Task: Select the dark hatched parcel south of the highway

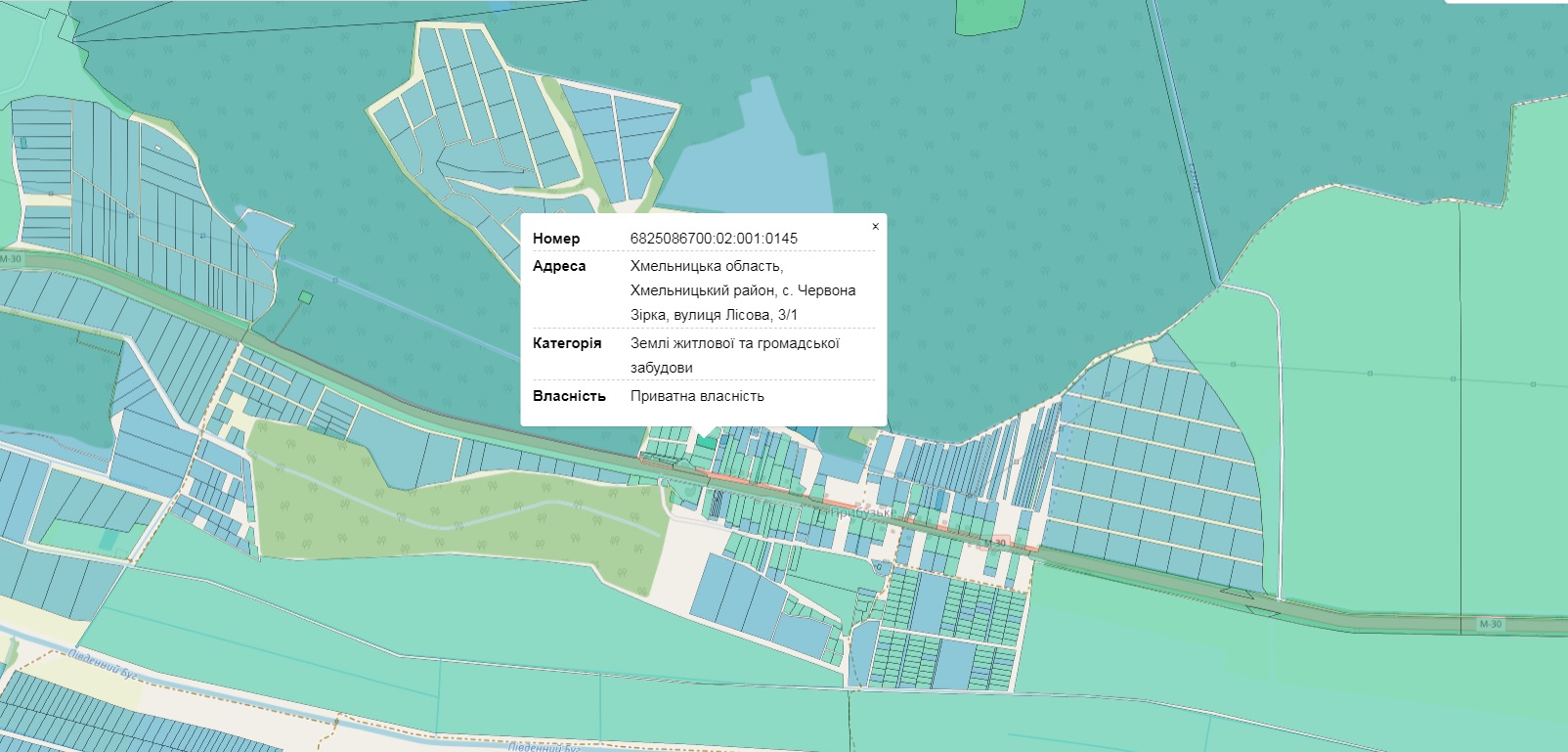Action: [716, 504]
